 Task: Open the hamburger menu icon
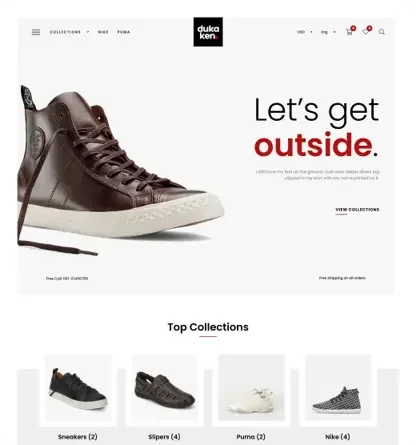coord(36,32)
